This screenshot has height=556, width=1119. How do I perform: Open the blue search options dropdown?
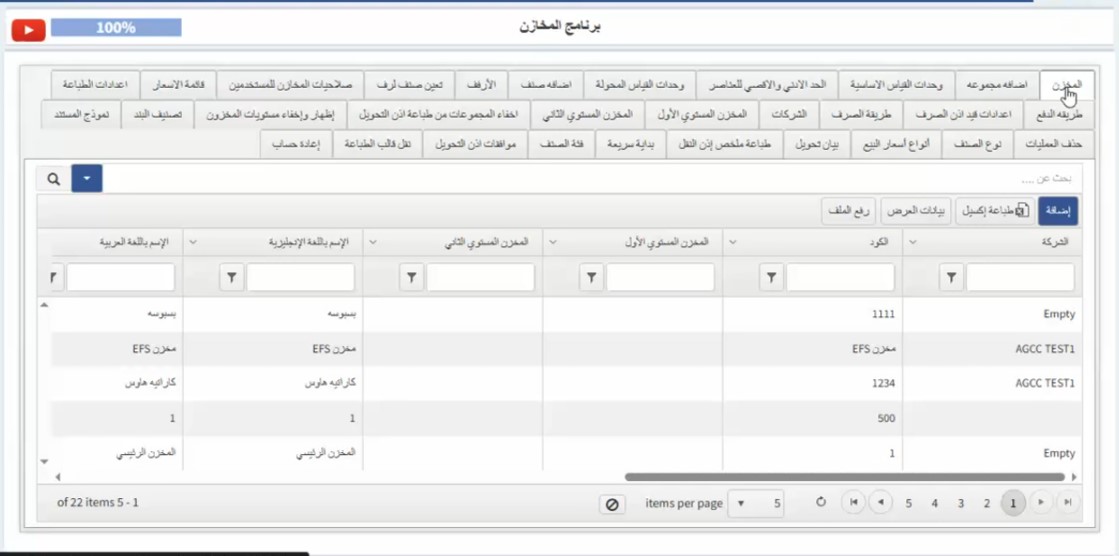tap(87, 178)
